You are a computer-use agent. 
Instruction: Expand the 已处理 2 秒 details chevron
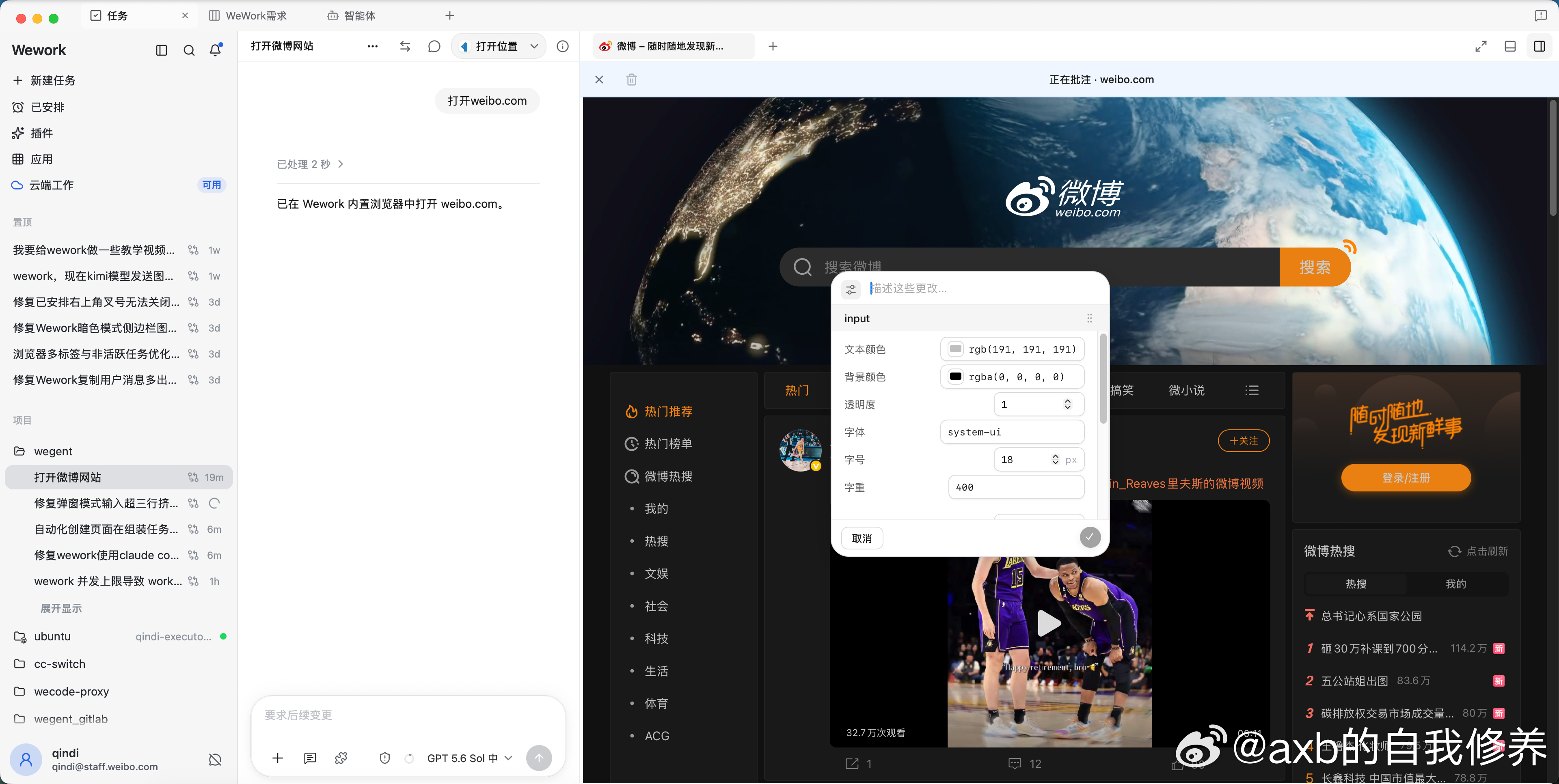click(341, 164)
